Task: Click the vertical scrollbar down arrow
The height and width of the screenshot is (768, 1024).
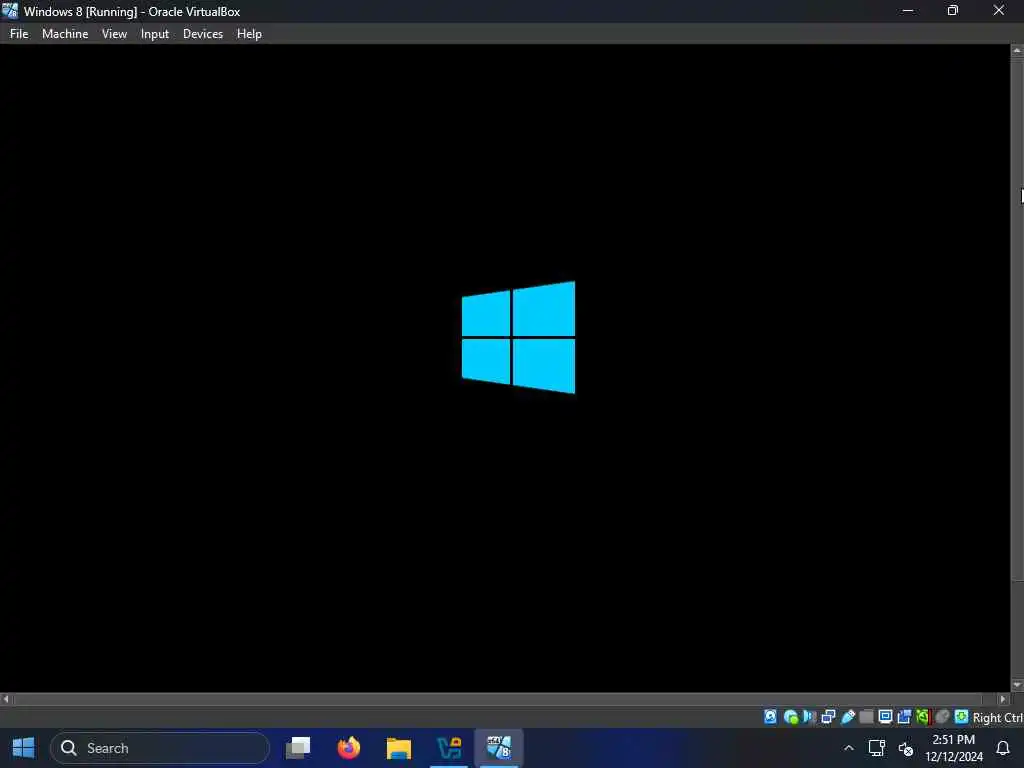Action: coord(1017,685)
